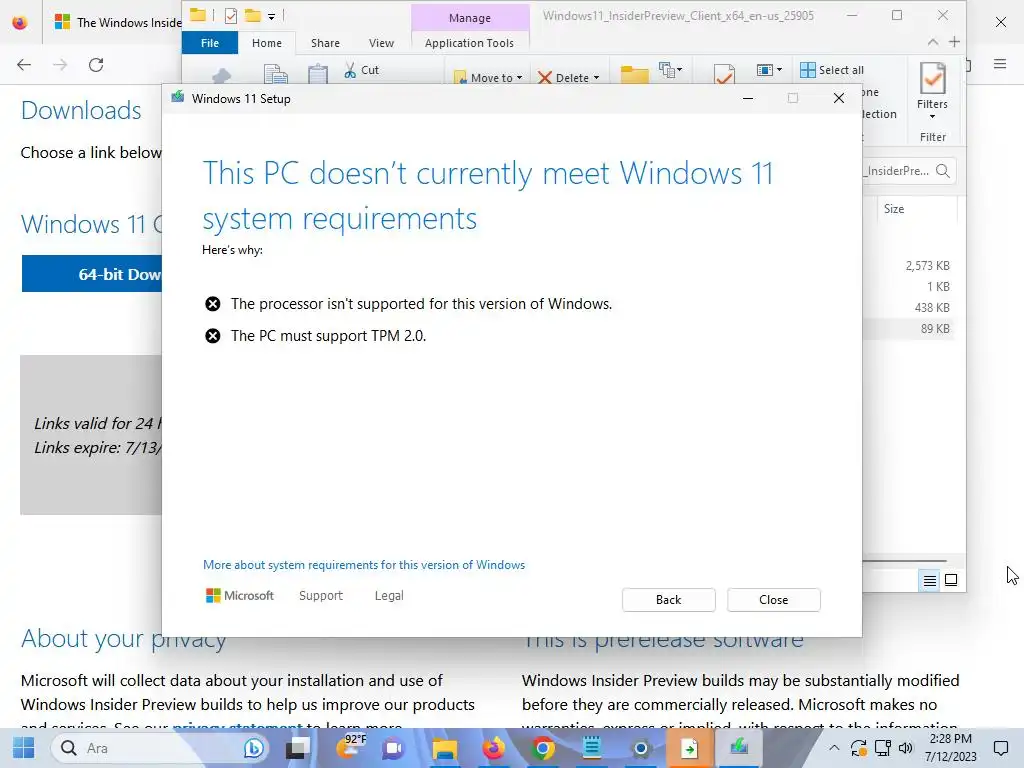This screenshot has height=768, width=1024.
Task: Open weather widget showing 92°F
Action: (351, 748)
